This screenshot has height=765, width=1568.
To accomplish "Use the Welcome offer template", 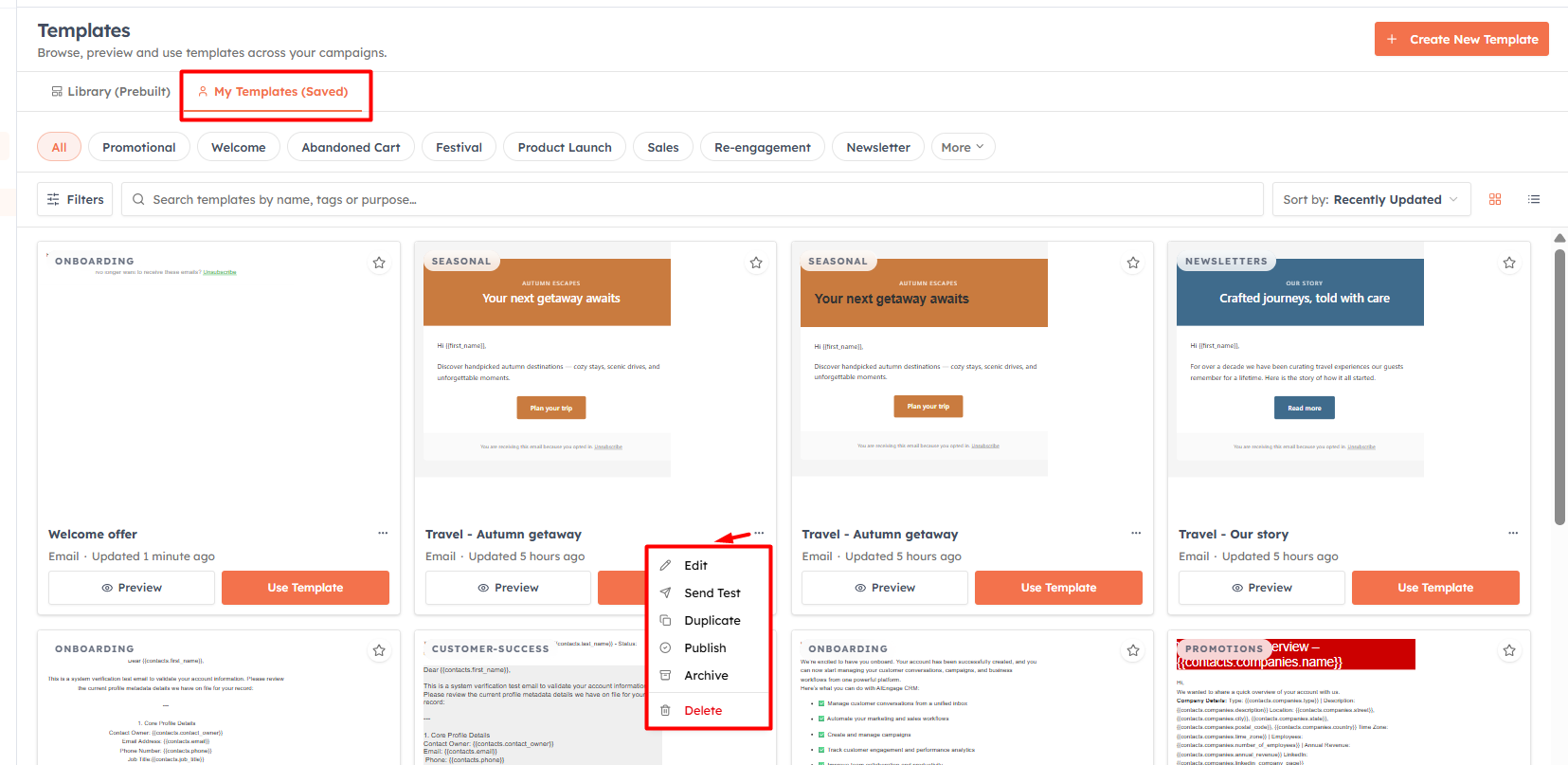I will [x=305, y=588].
